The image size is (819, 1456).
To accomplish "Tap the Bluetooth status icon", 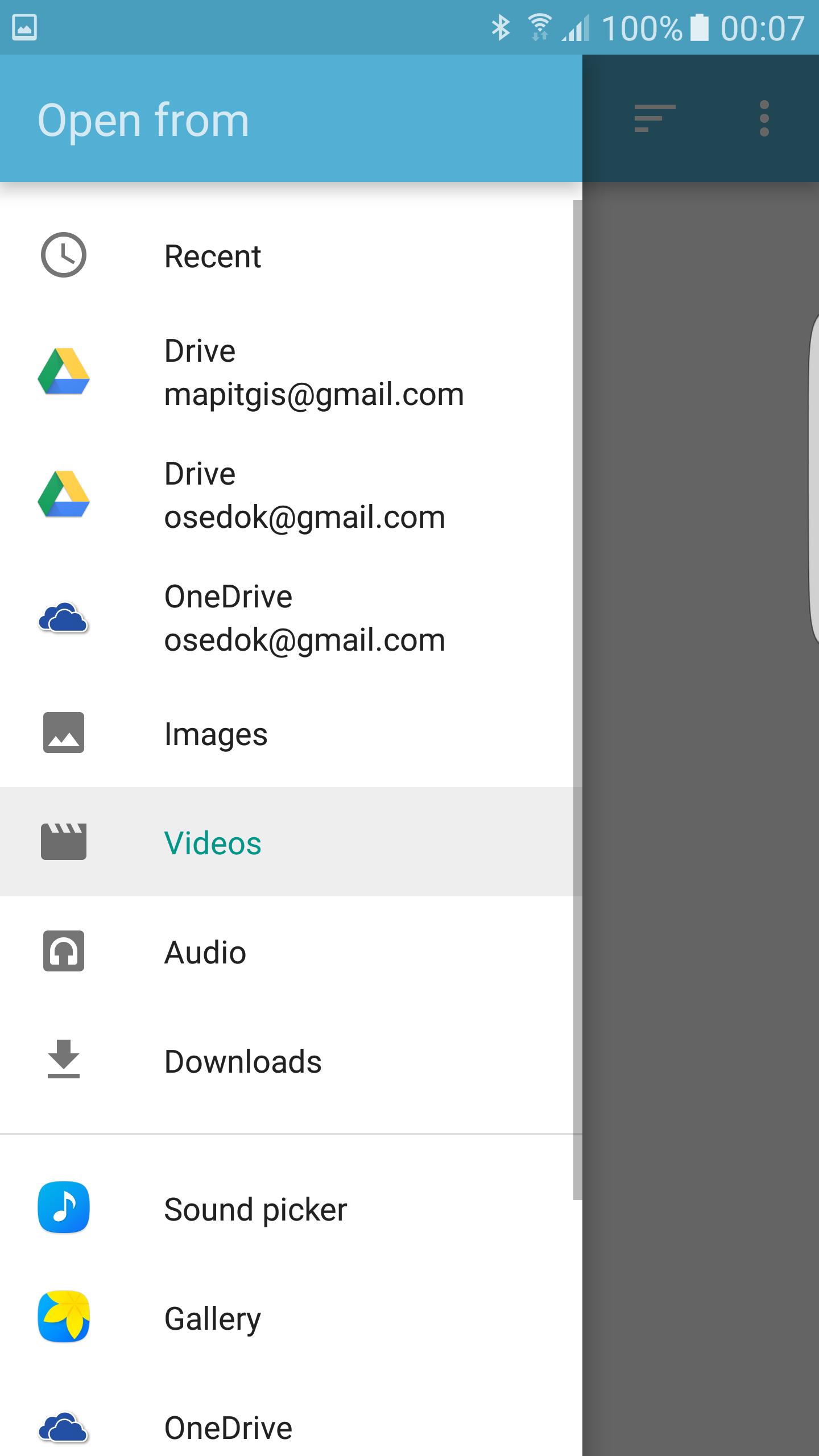I will click(x=500, y=27).
